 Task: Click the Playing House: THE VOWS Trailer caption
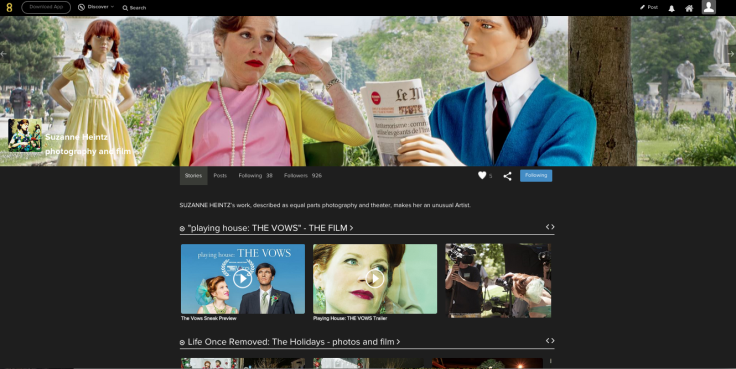coord(350,318)
